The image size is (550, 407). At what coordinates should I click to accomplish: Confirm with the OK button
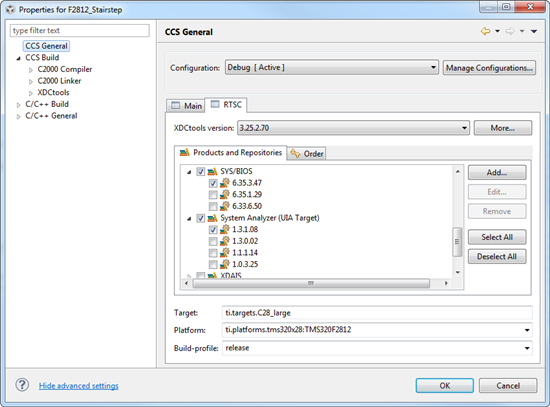[x=444, y=386]
